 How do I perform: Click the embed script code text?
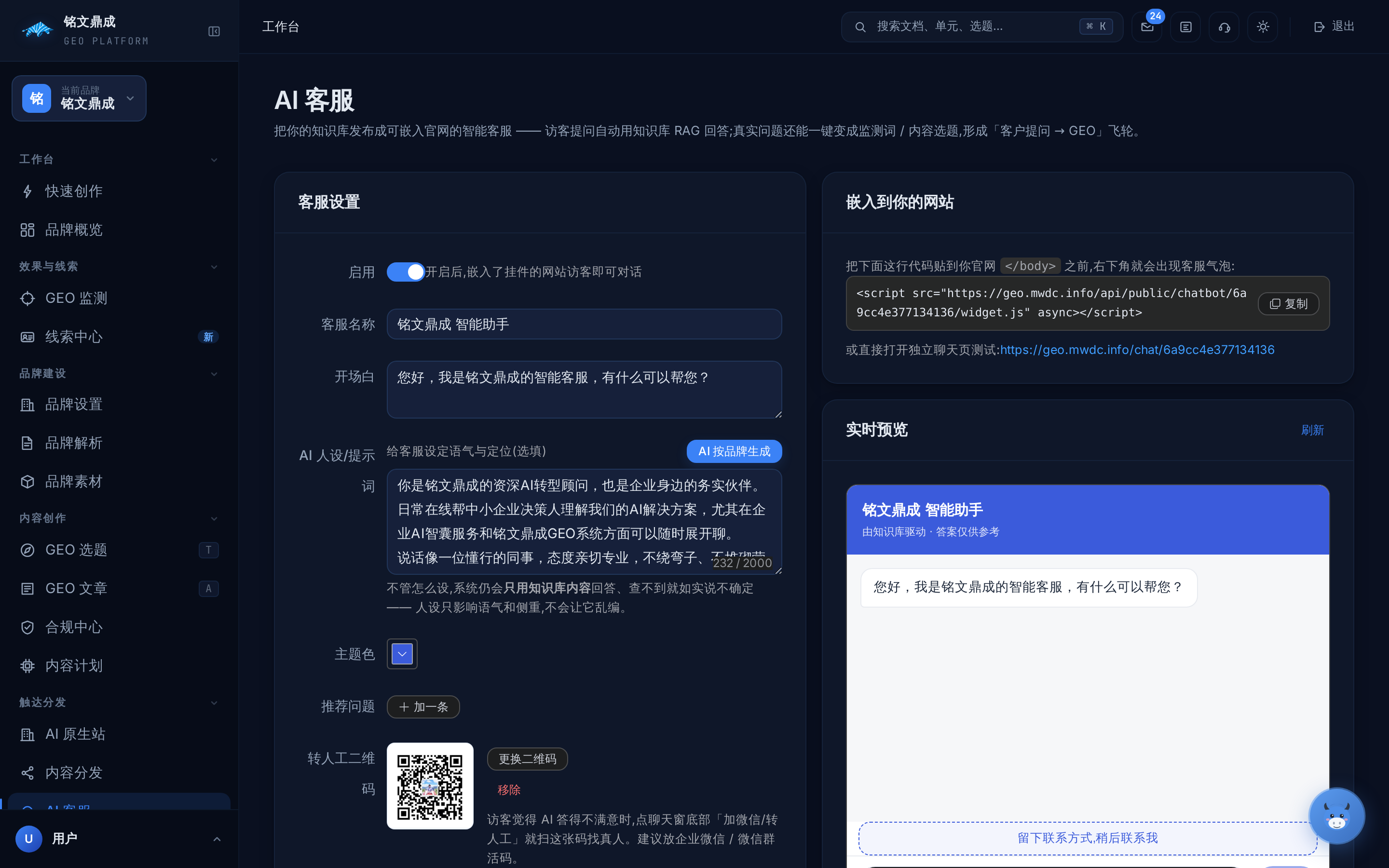point(1051,303)
